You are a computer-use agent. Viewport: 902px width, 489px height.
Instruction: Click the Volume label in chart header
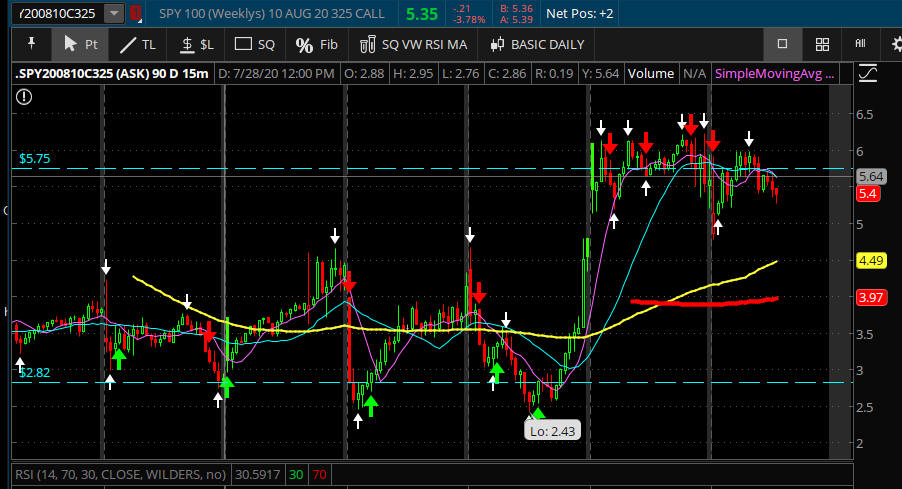tap(650, 74)
